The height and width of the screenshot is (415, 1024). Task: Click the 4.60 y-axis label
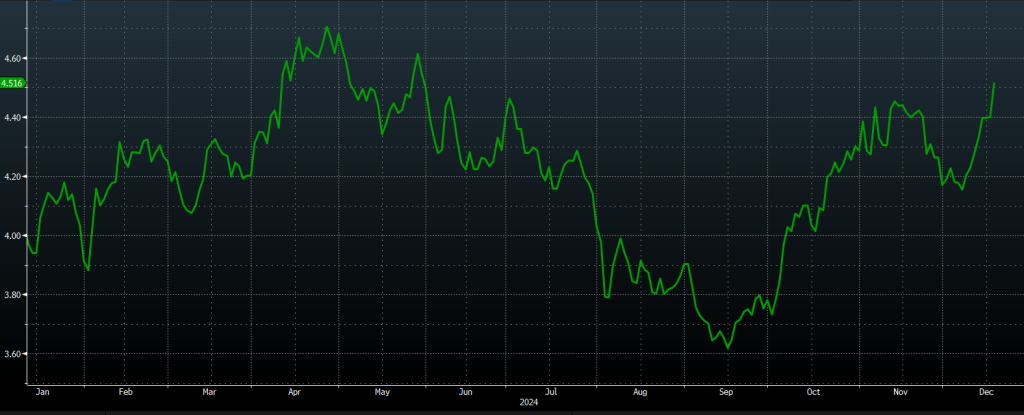[x=14, y=59]
